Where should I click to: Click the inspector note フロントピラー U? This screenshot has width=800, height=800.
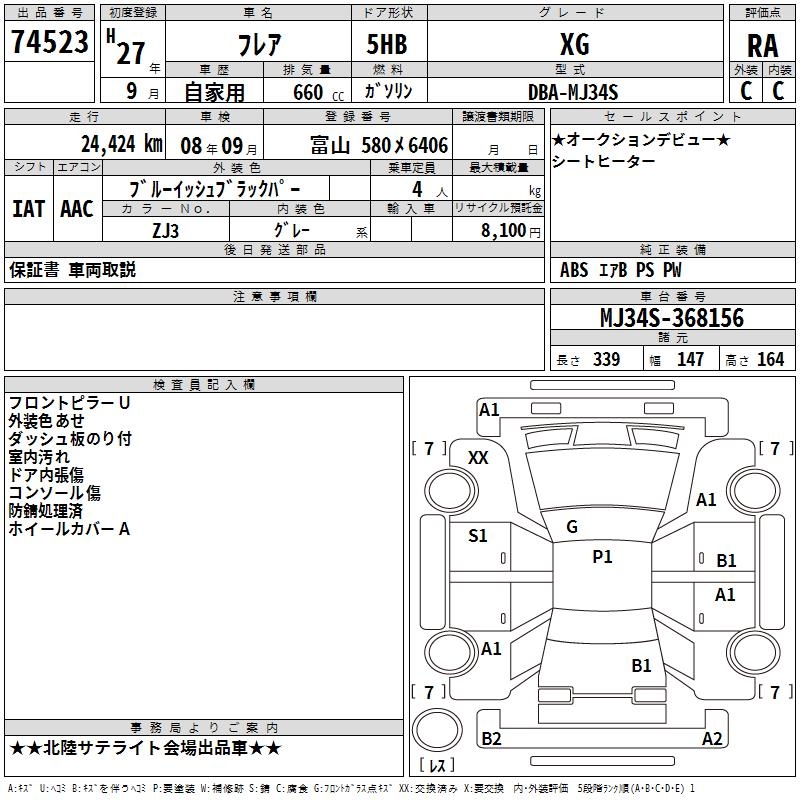[69, 403]
